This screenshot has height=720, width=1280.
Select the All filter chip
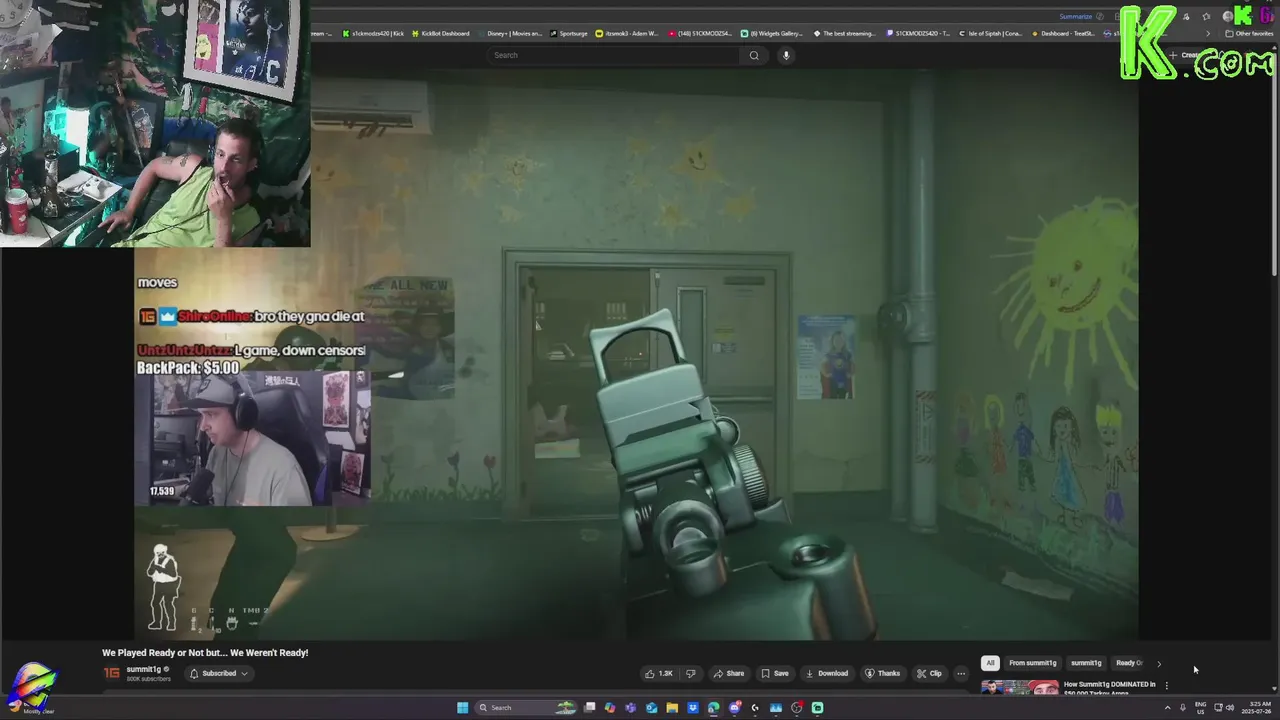pos(990,663)
